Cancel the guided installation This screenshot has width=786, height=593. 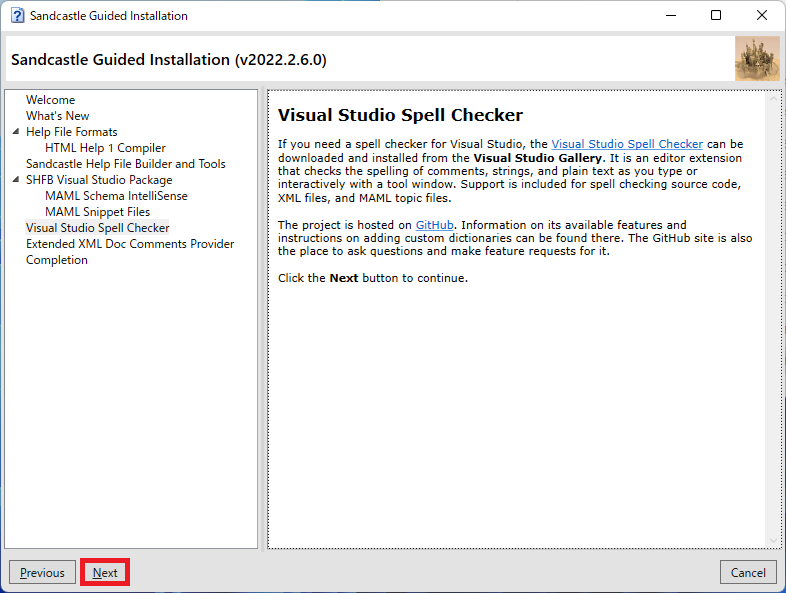coord(748,572)
